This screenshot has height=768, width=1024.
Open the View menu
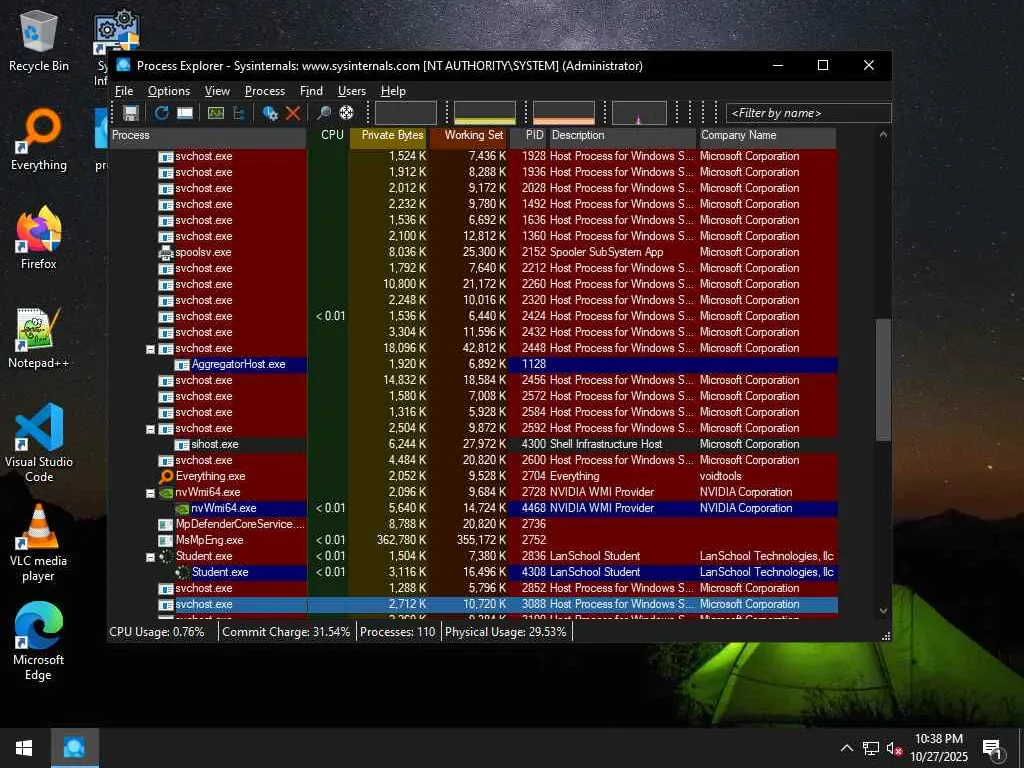[217, 91]
